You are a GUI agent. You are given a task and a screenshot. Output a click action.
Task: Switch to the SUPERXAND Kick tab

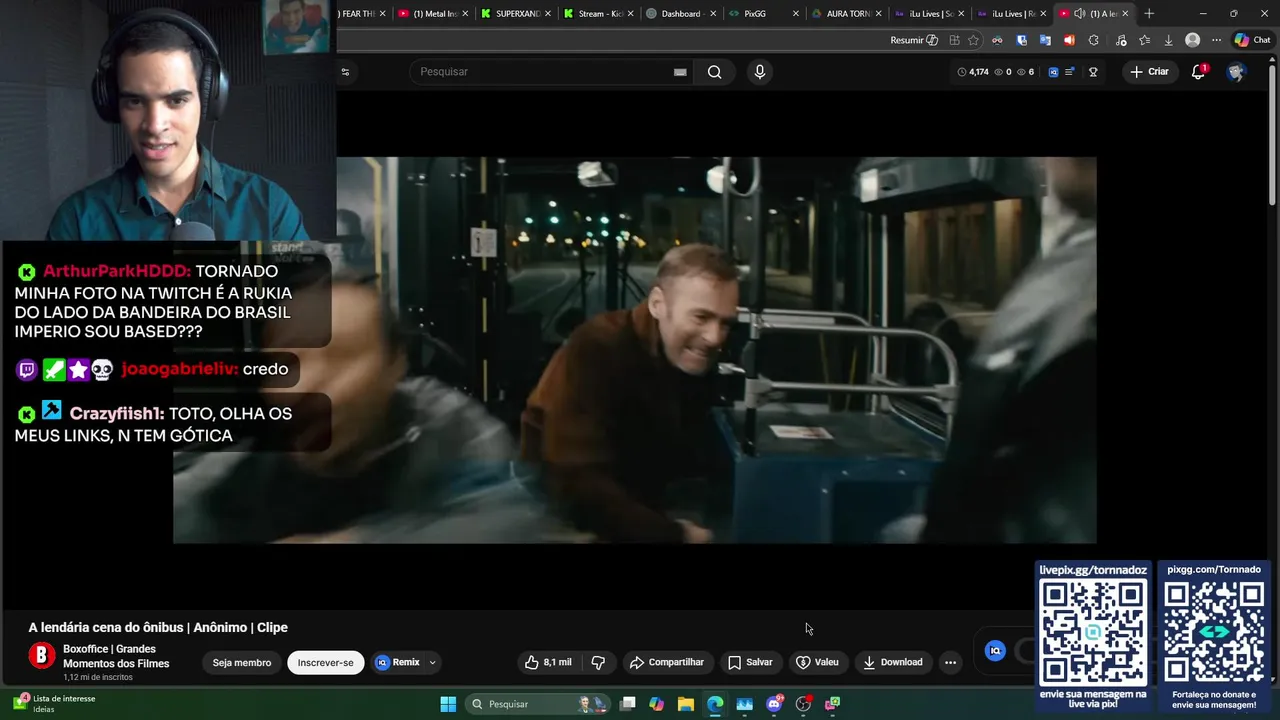515,13
